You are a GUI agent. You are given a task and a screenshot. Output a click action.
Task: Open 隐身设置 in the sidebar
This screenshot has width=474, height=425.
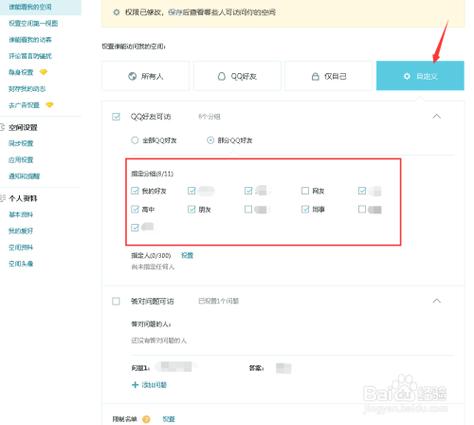pyautogui.click(x=21, y=72)
